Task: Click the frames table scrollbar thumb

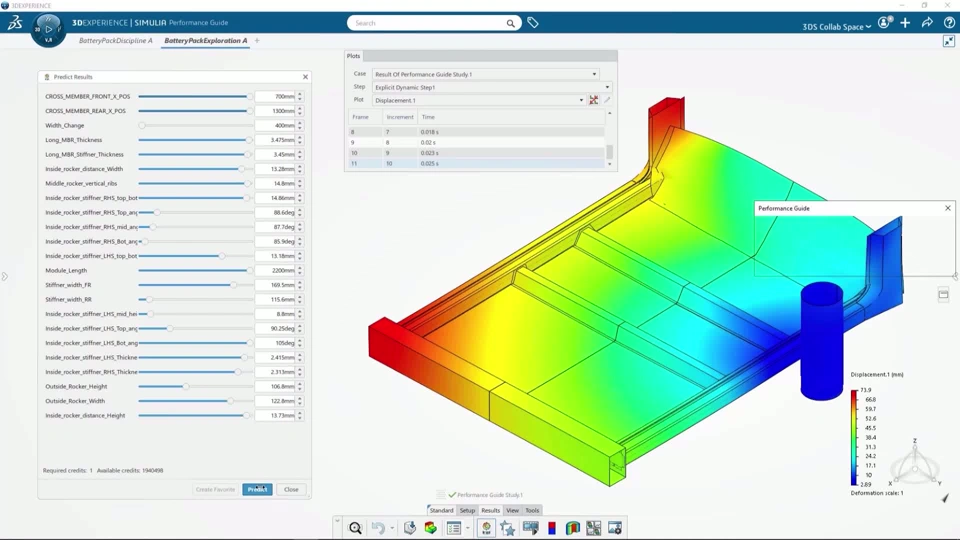Action: 609,151
